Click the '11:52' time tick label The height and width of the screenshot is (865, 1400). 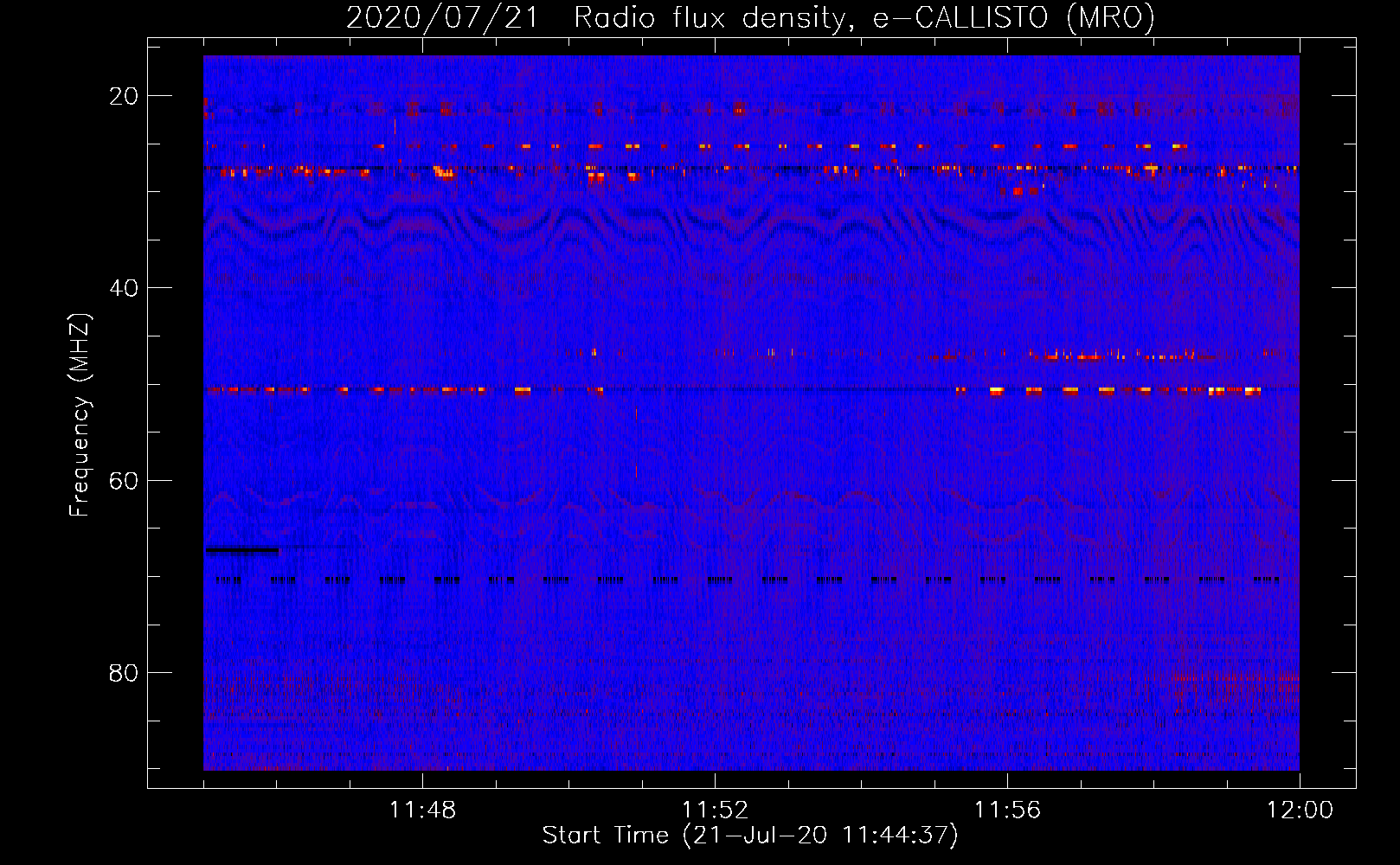[715, 811]
